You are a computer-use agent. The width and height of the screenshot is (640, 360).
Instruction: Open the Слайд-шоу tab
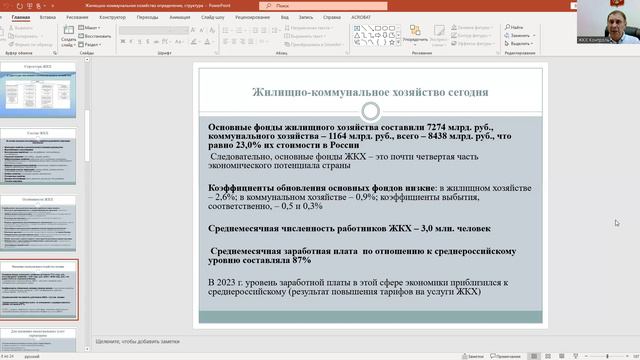coord(213,17)
